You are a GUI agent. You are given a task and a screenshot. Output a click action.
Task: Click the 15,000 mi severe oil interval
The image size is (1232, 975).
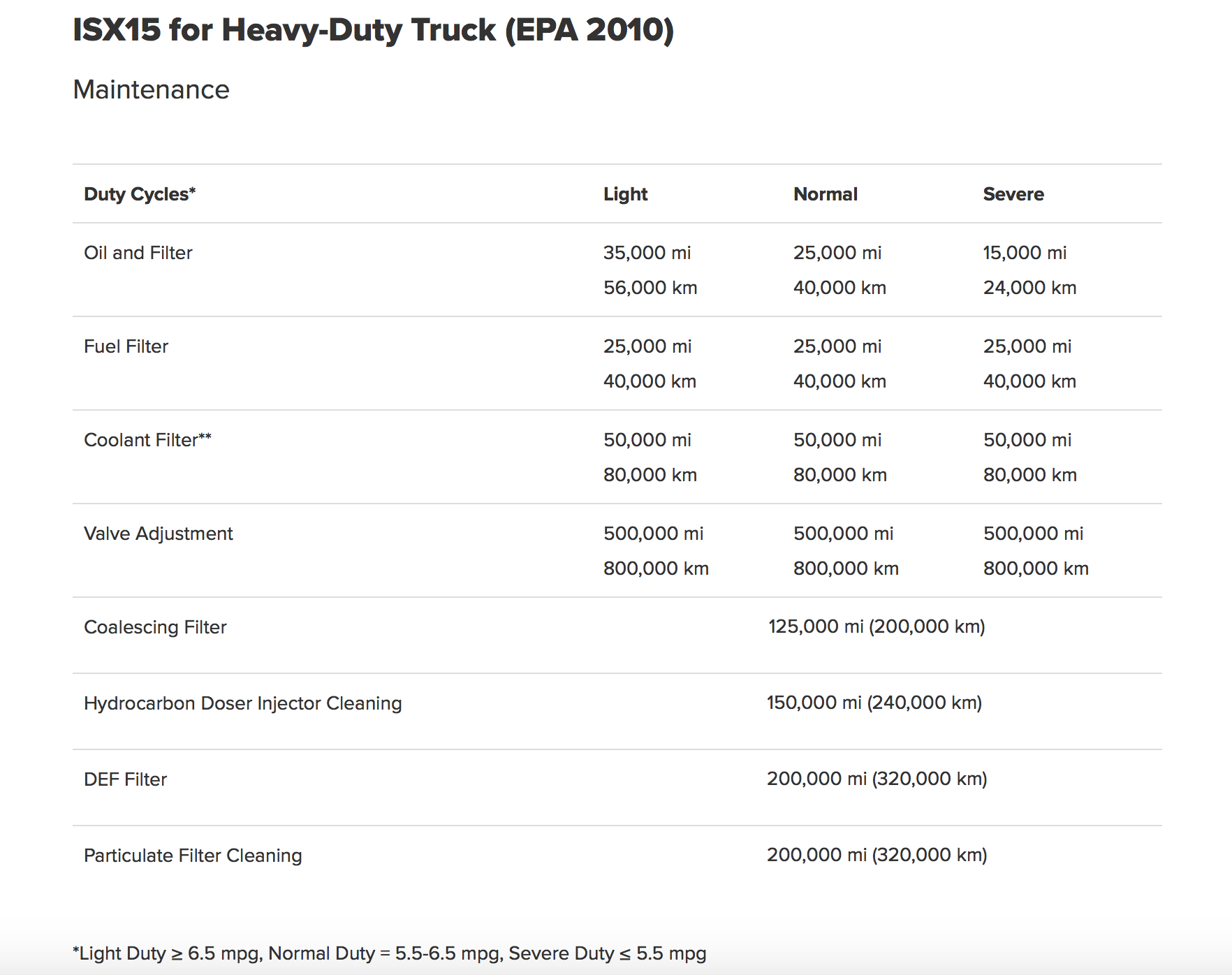(x=1024, y=253)
